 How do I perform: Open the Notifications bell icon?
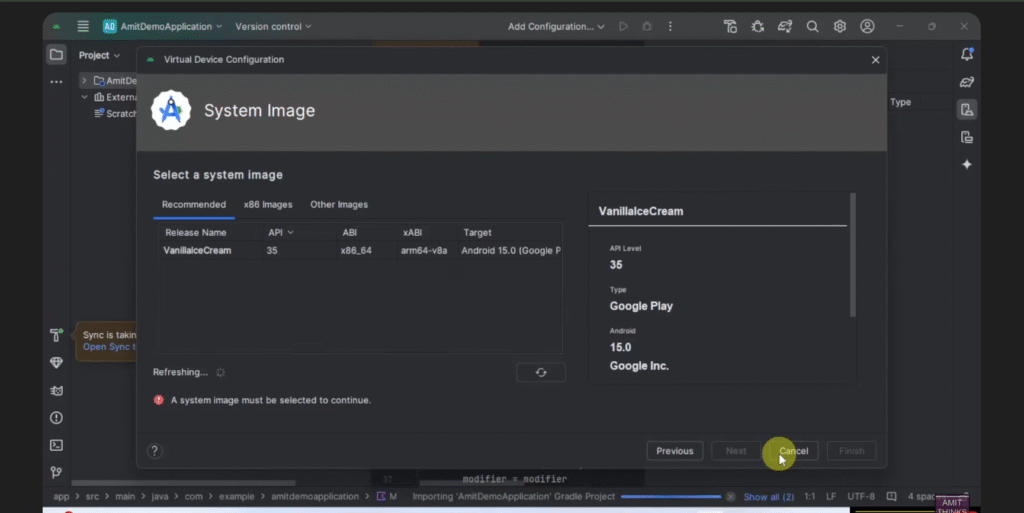click(967, 55)
